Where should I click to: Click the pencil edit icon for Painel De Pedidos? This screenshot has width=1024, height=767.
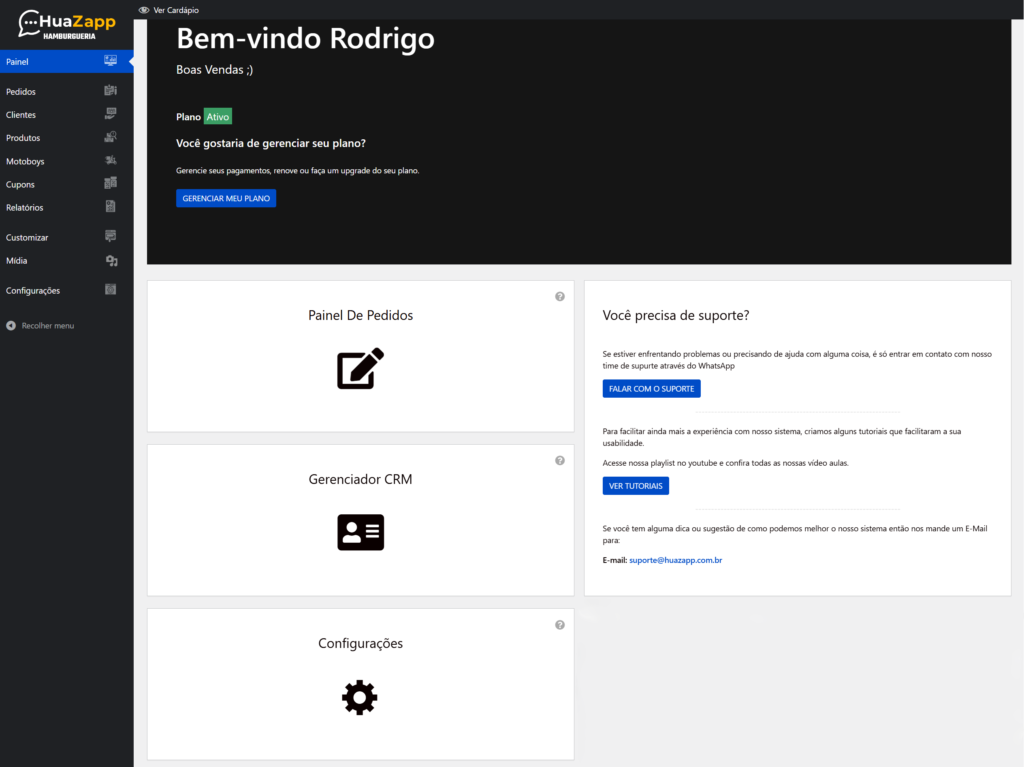pos(360,368)
